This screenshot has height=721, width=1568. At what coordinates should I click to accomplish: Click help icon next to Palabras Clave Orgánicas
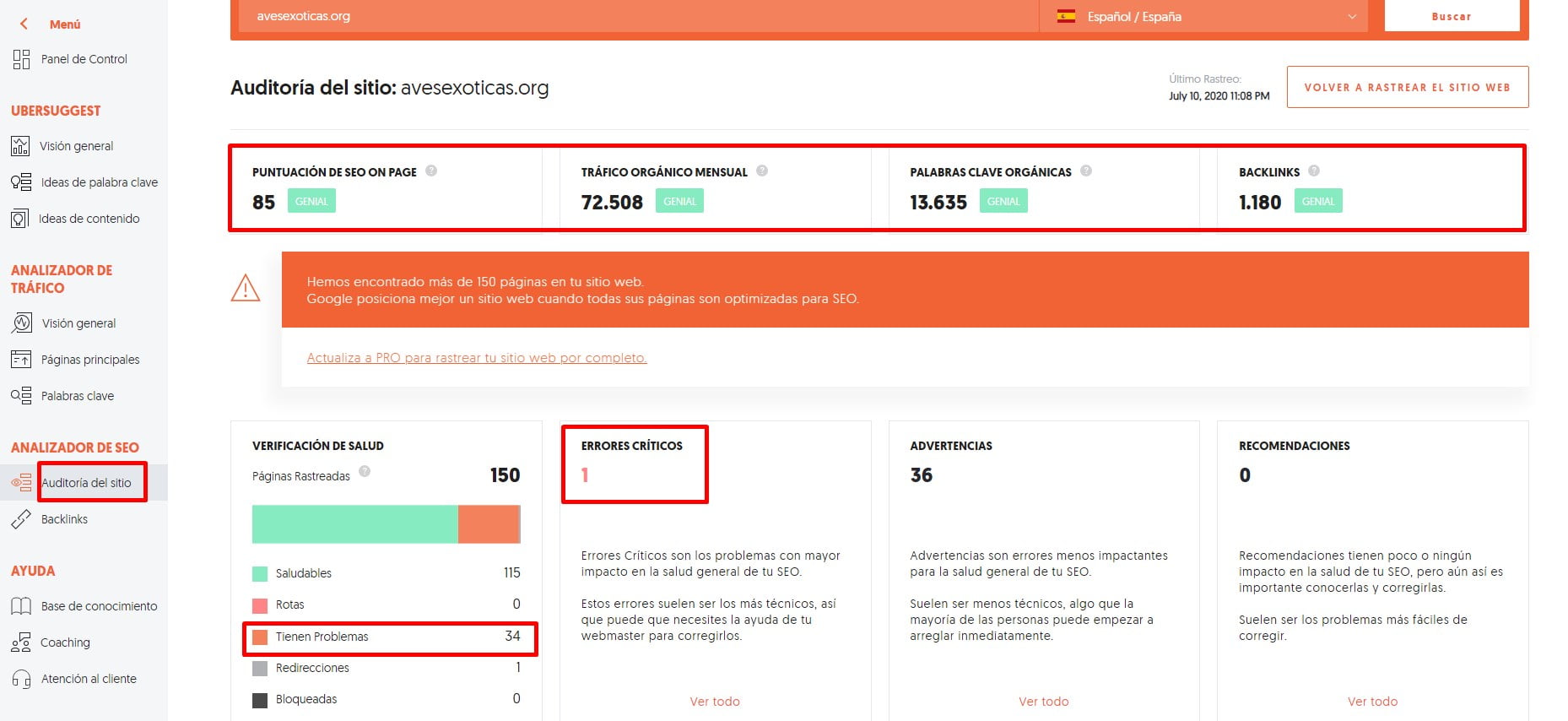tap(1086, 171)
